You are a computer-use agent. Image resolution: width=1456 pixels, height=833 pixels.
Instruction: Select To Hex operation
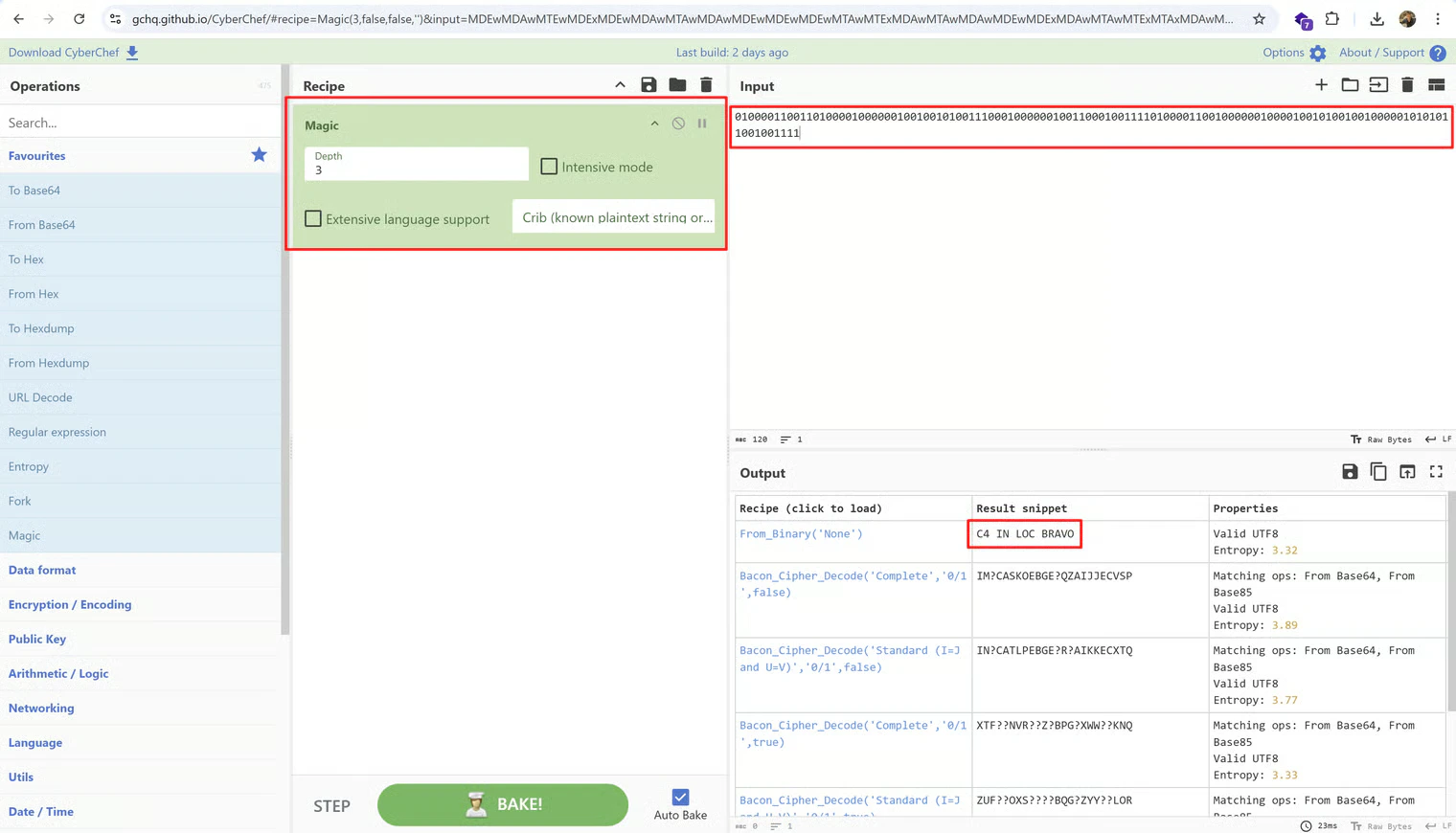click(x=140, y=259)
